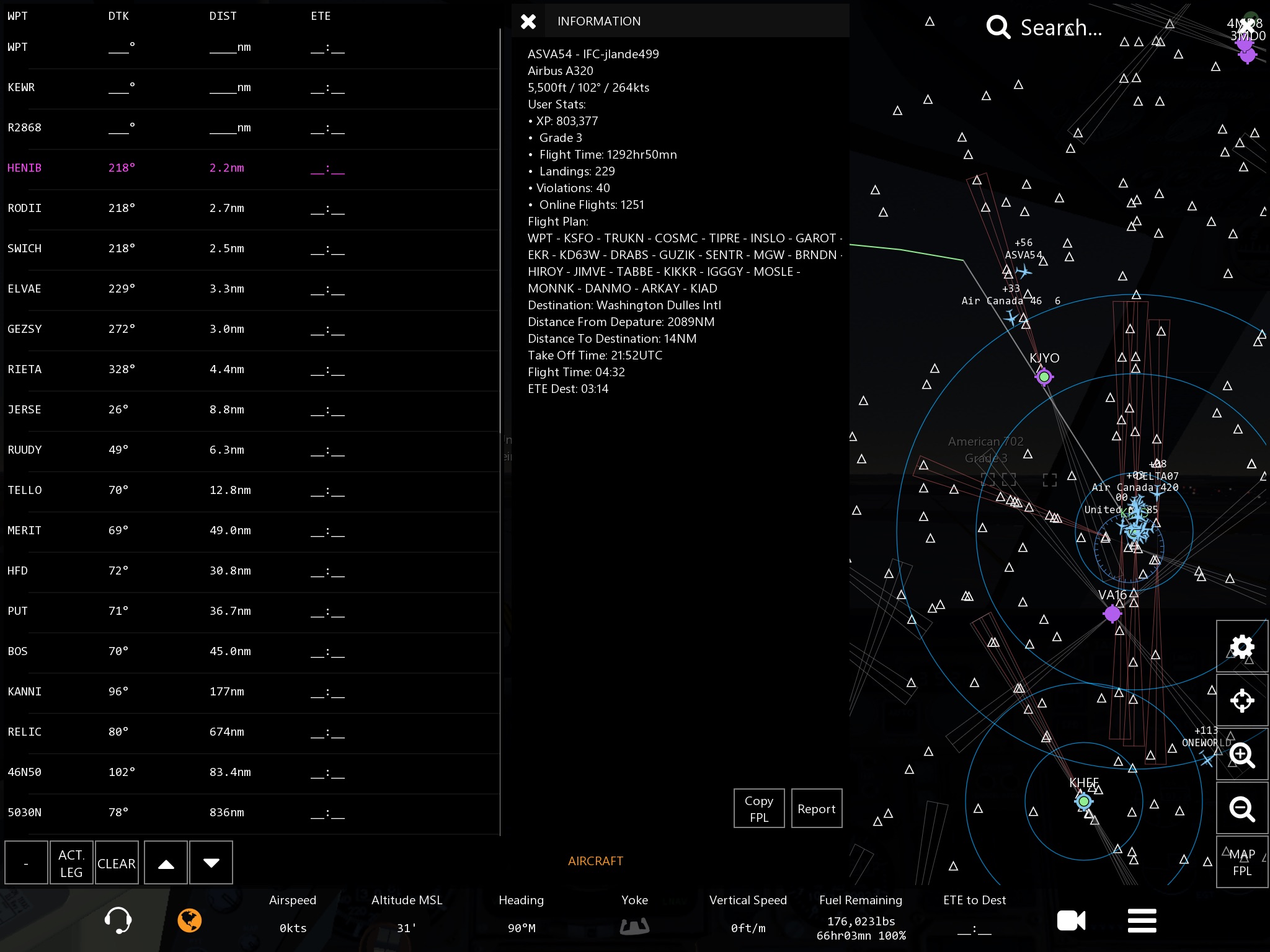Close the Information panel
1270x952 pixels.
[x=528, y=22]
